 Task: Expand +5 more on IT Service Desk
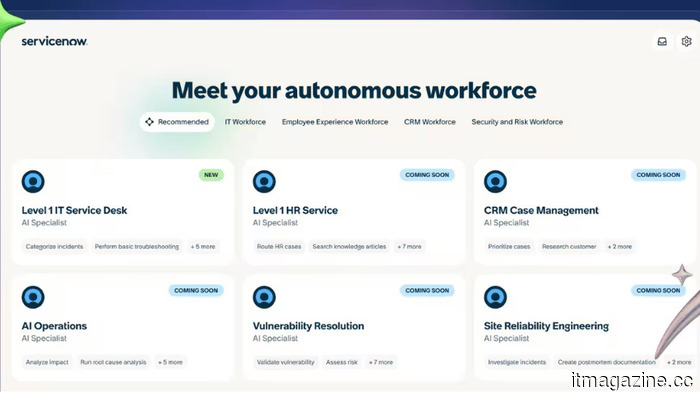[x=203, y=246]
